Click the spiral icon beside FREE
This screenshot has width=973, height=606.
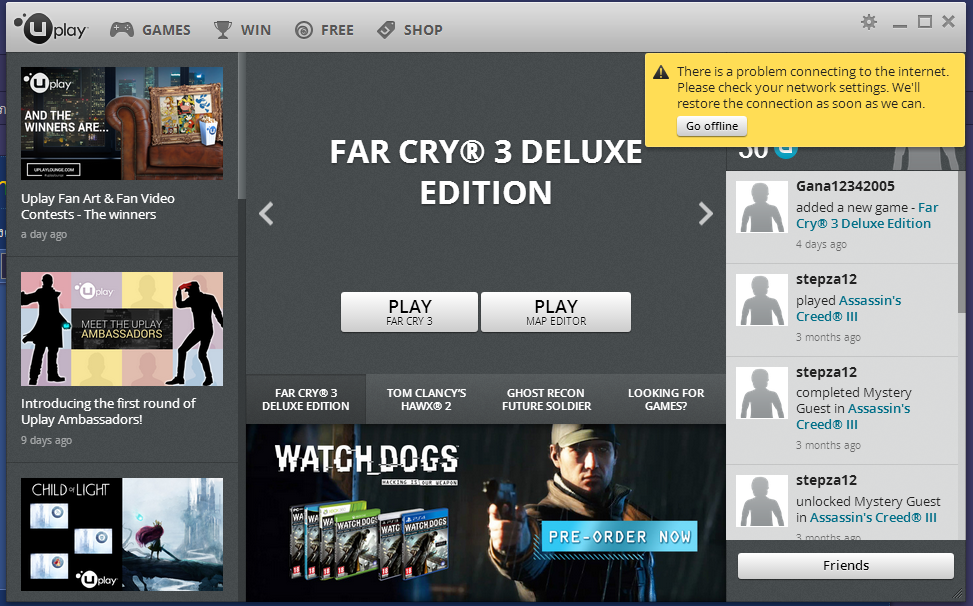pyautogui.click(x=303, y=30)
